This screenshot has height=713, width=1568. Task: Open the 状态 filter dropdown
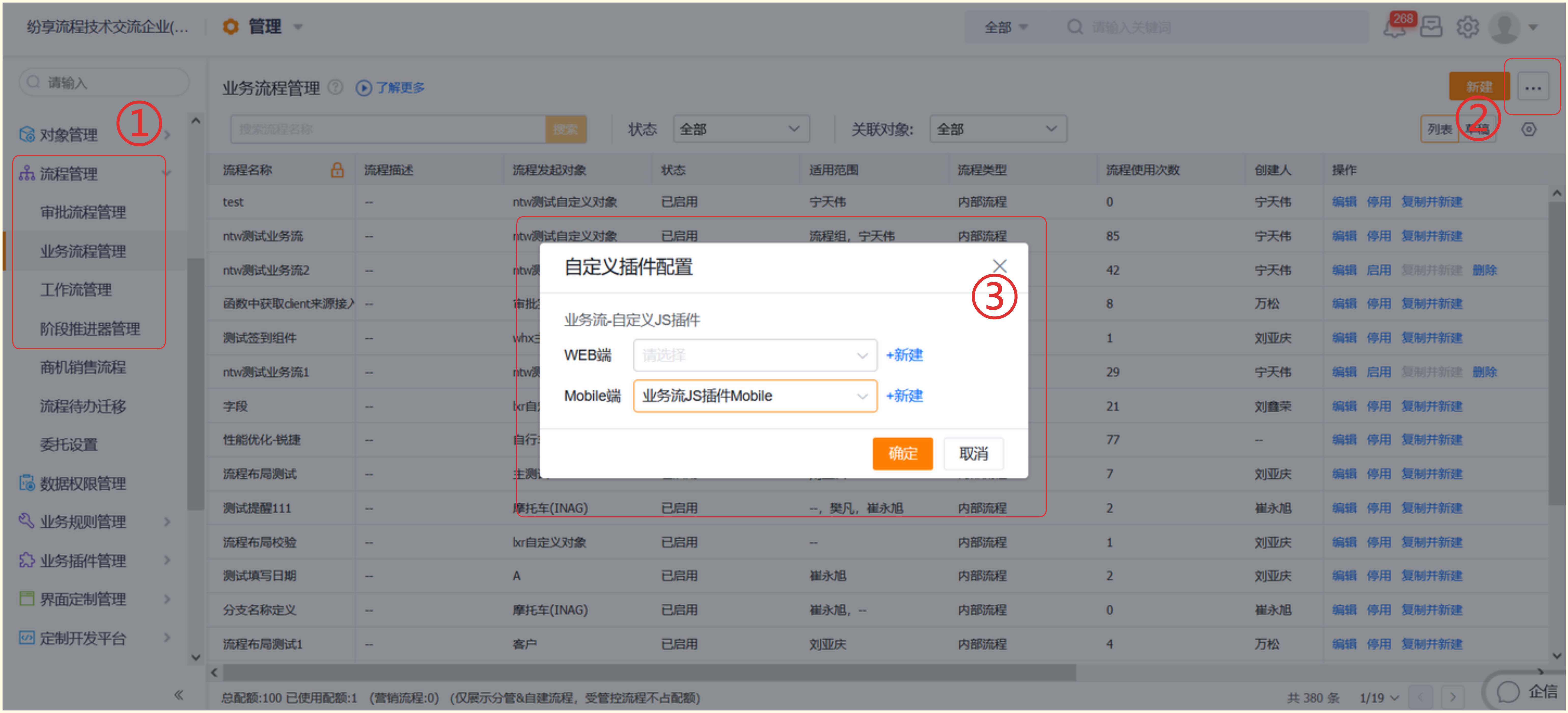[741, 129]
